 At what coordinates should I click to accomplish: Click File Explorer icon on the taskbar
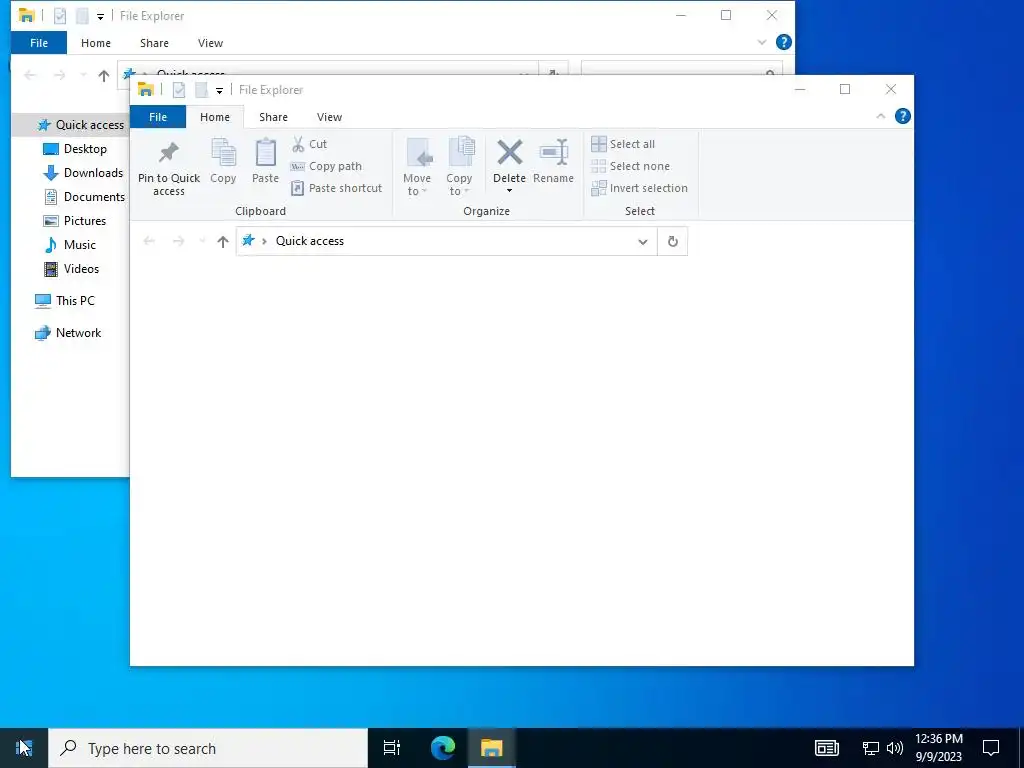click(x=491, y=748)
